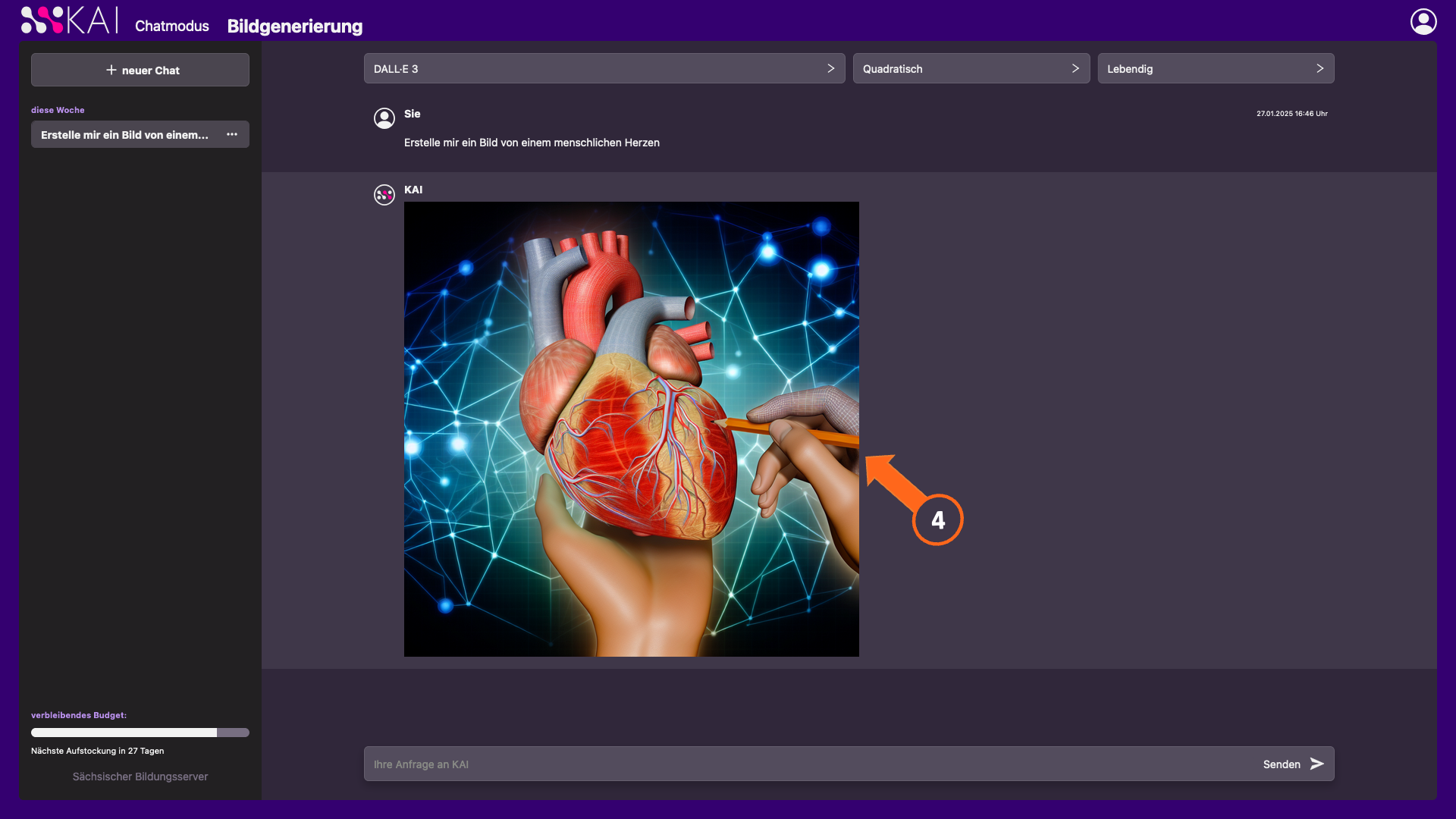Click the remaining budget progress bar
Screen dimensions: 1456x819
pyautogui.click(x=140, y=733)
